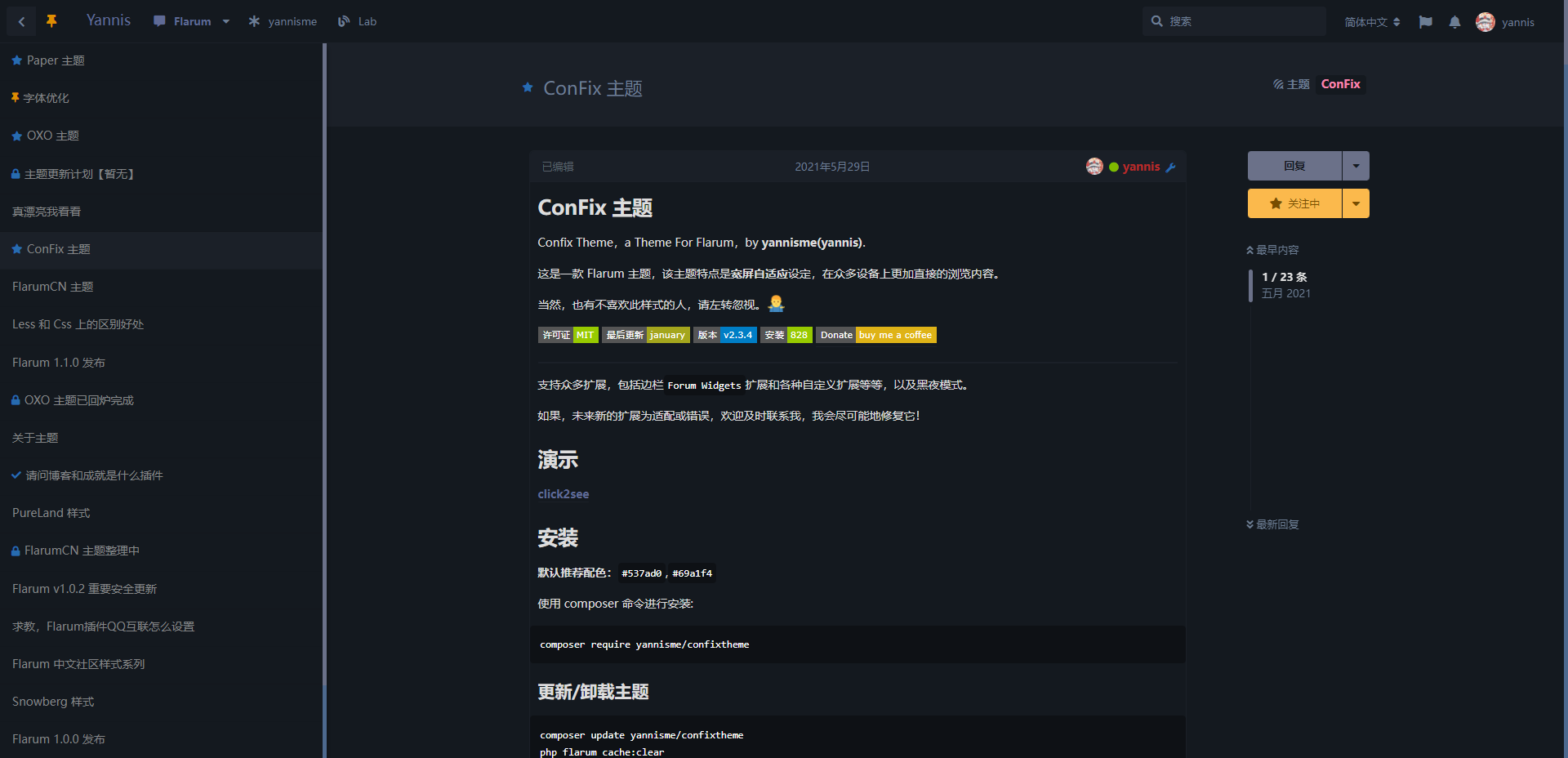
Task: Open the flag notifications icon
Action: [1426, 22]
